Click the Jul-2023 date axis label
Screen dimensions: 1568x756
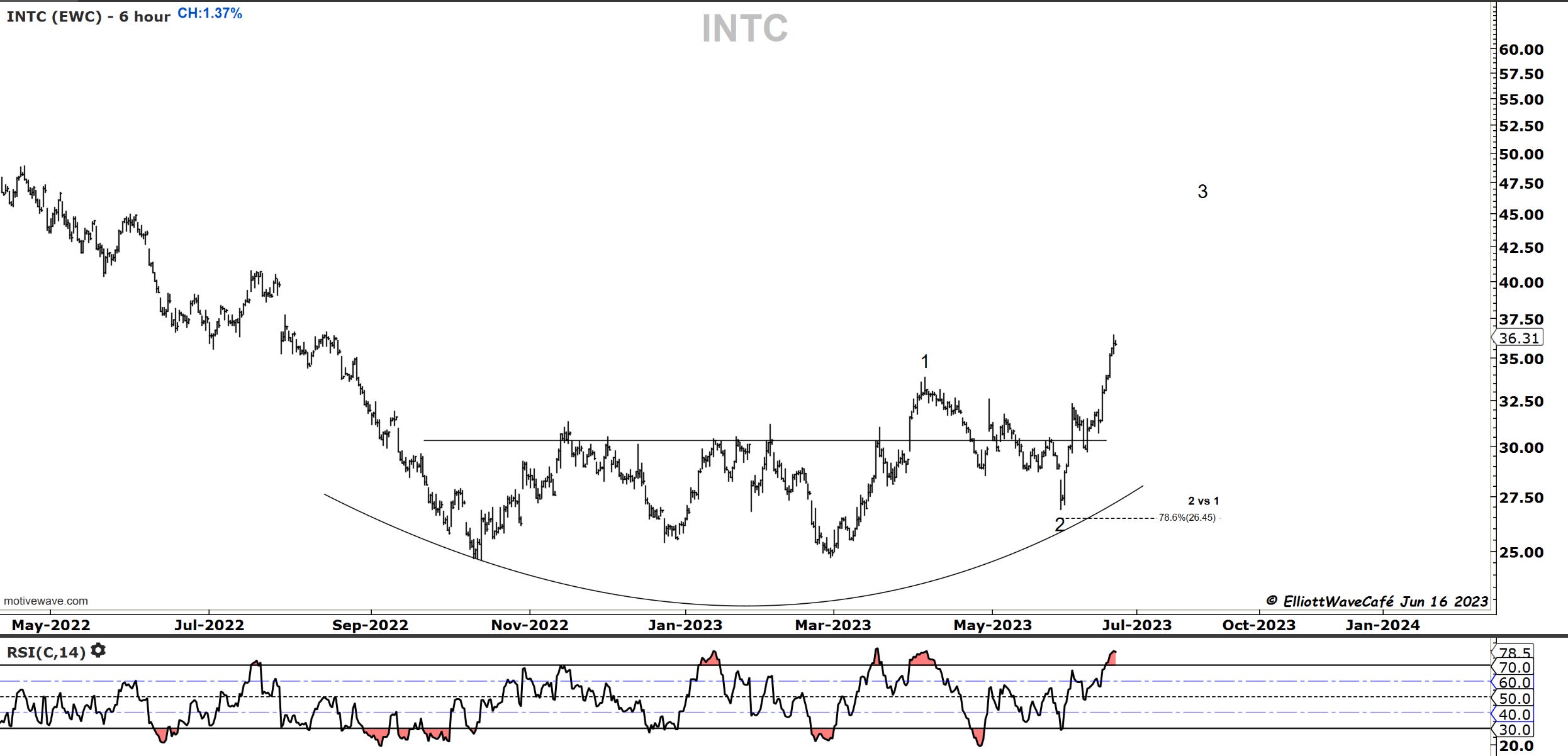[x=1136, y=625]
